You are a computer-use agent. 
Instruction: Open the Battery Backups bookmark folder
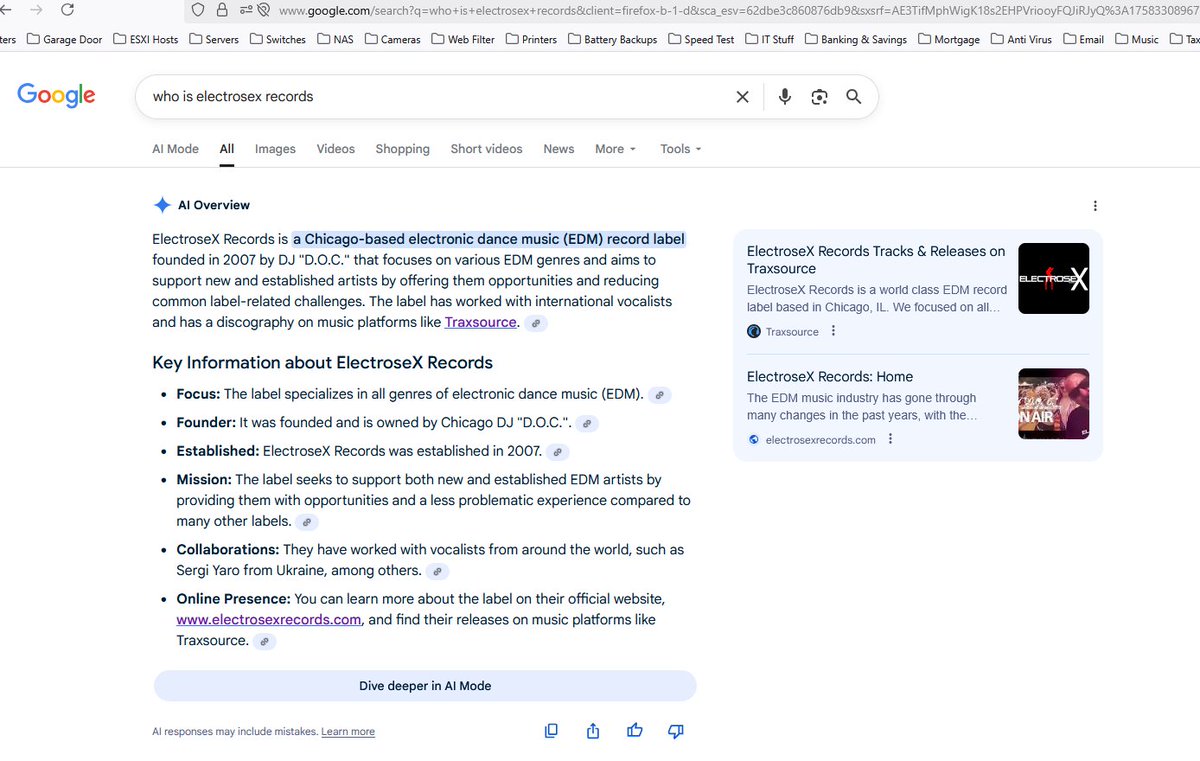pyautogui.click(x=613, y=39)
